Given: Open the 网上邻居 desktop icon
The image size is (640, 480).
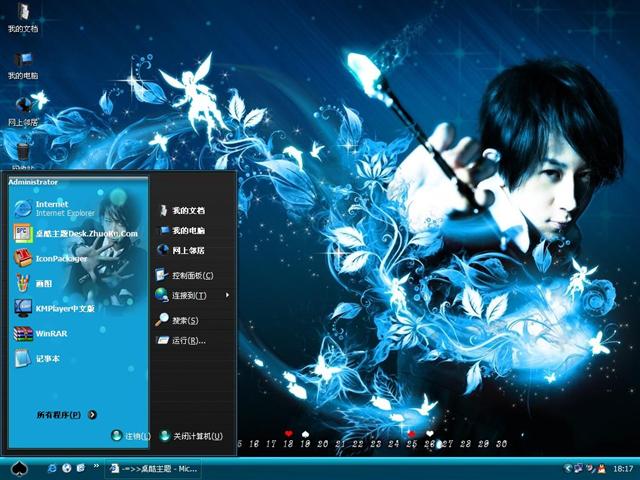Looking at the screenshot, I should pos(24,111).
